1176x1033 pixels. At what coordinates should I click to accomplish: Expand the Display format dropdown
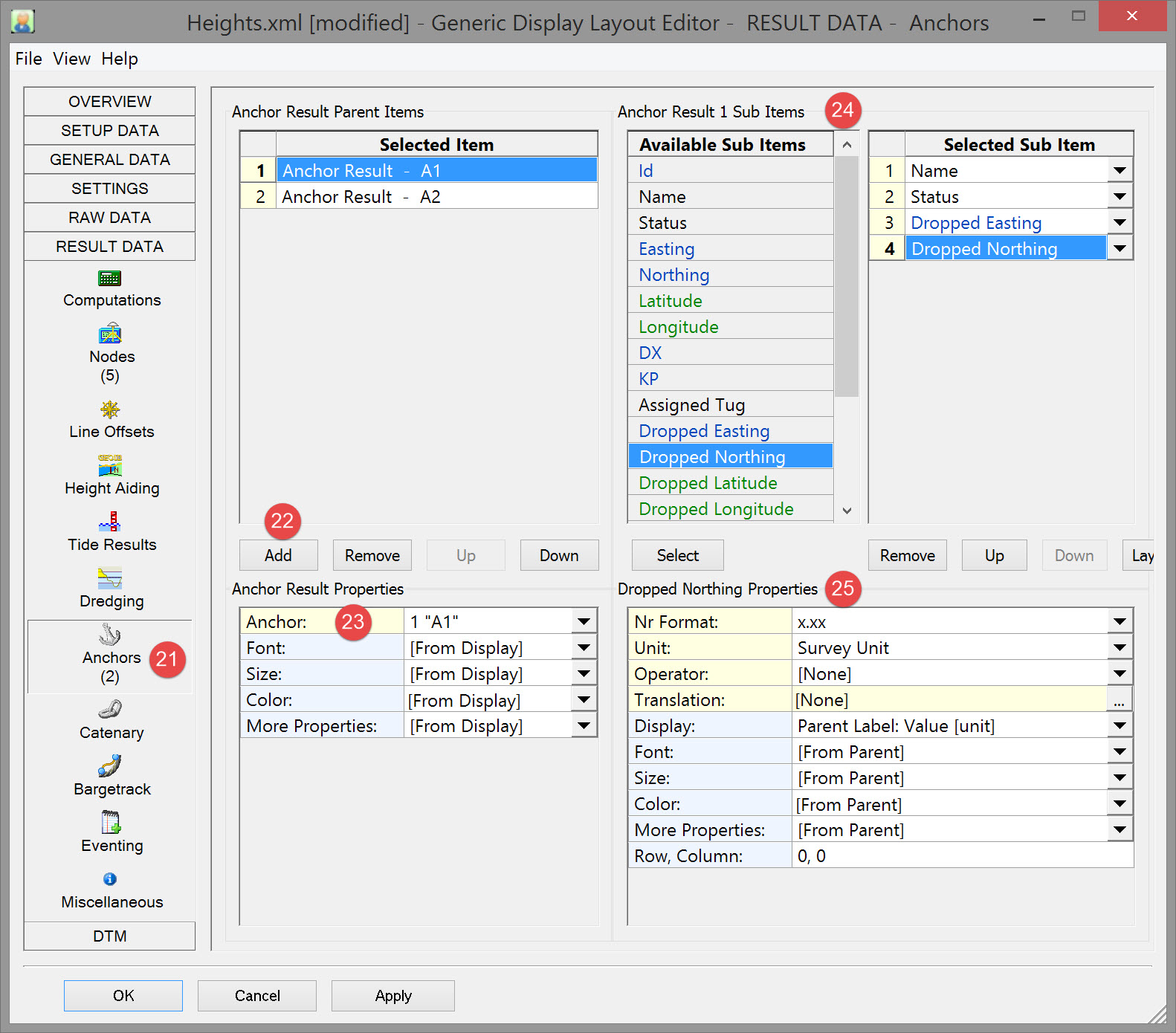(1120, 726)
